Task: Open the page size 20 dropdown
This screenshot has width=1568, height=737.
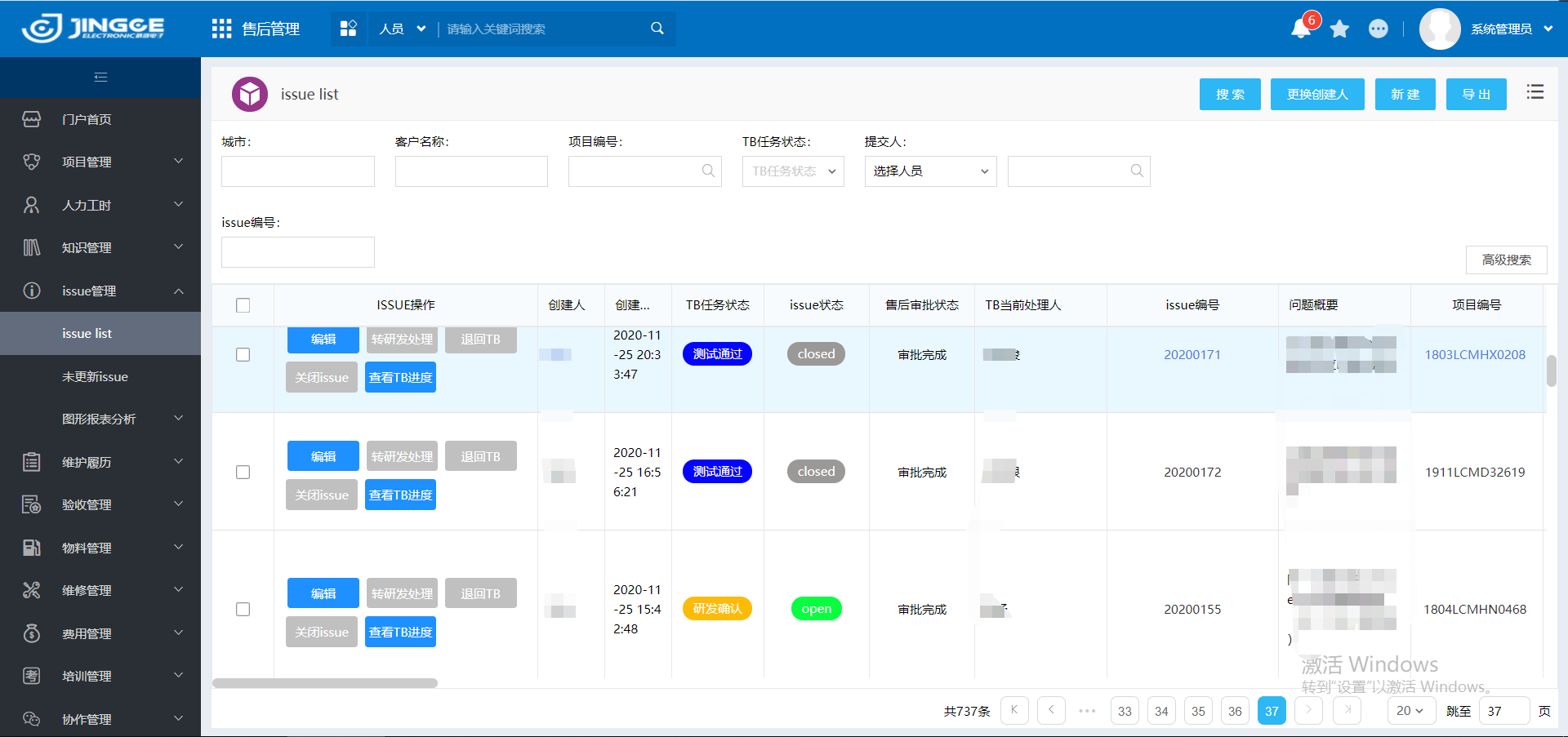Action: point(1412,711)
